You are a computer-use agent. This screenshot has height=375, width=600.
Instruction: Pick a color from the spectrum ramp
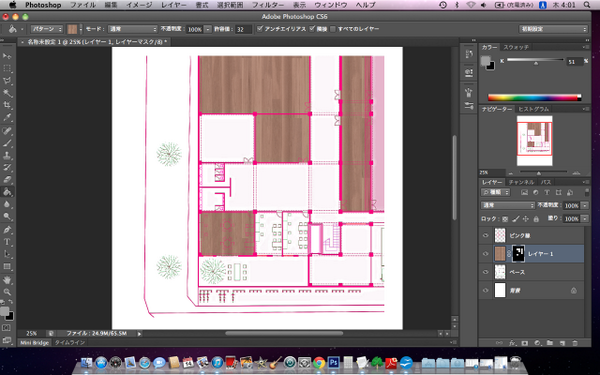pos(534,98)
